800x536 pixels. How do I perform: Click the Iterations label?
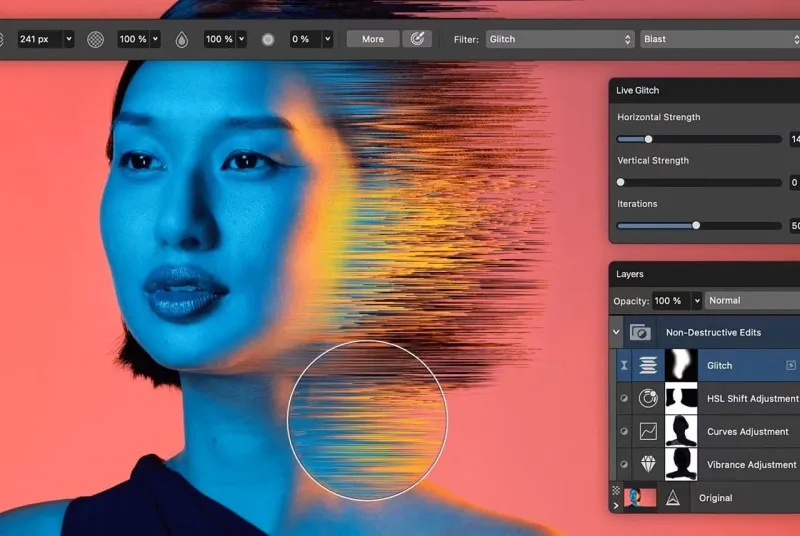click(637, 203)
